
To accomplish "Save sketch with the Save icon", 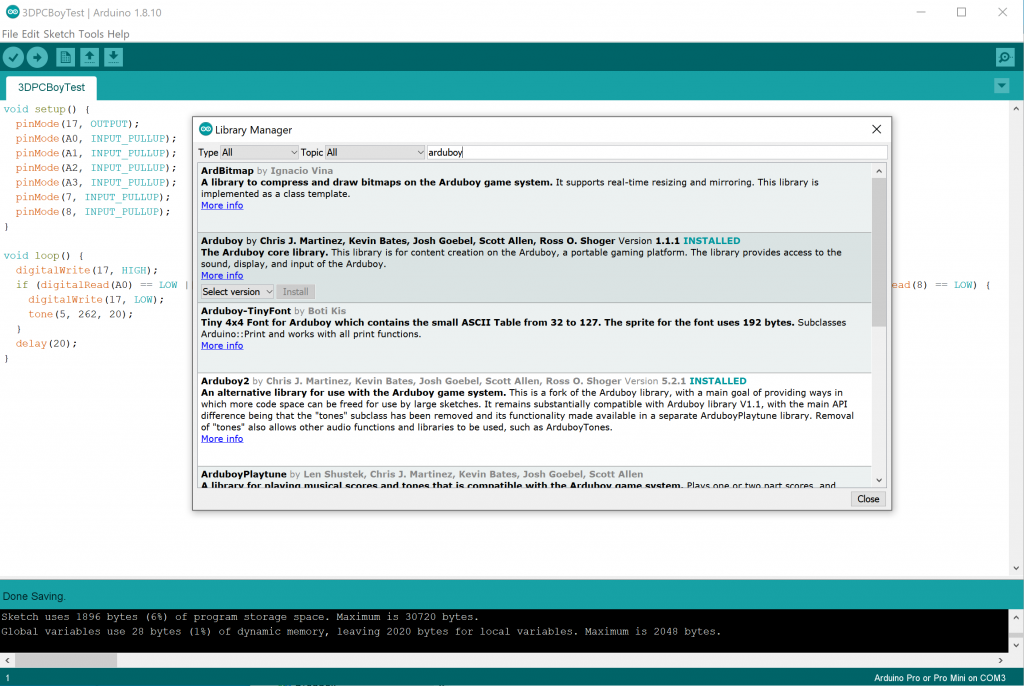I will click(114, 57).
